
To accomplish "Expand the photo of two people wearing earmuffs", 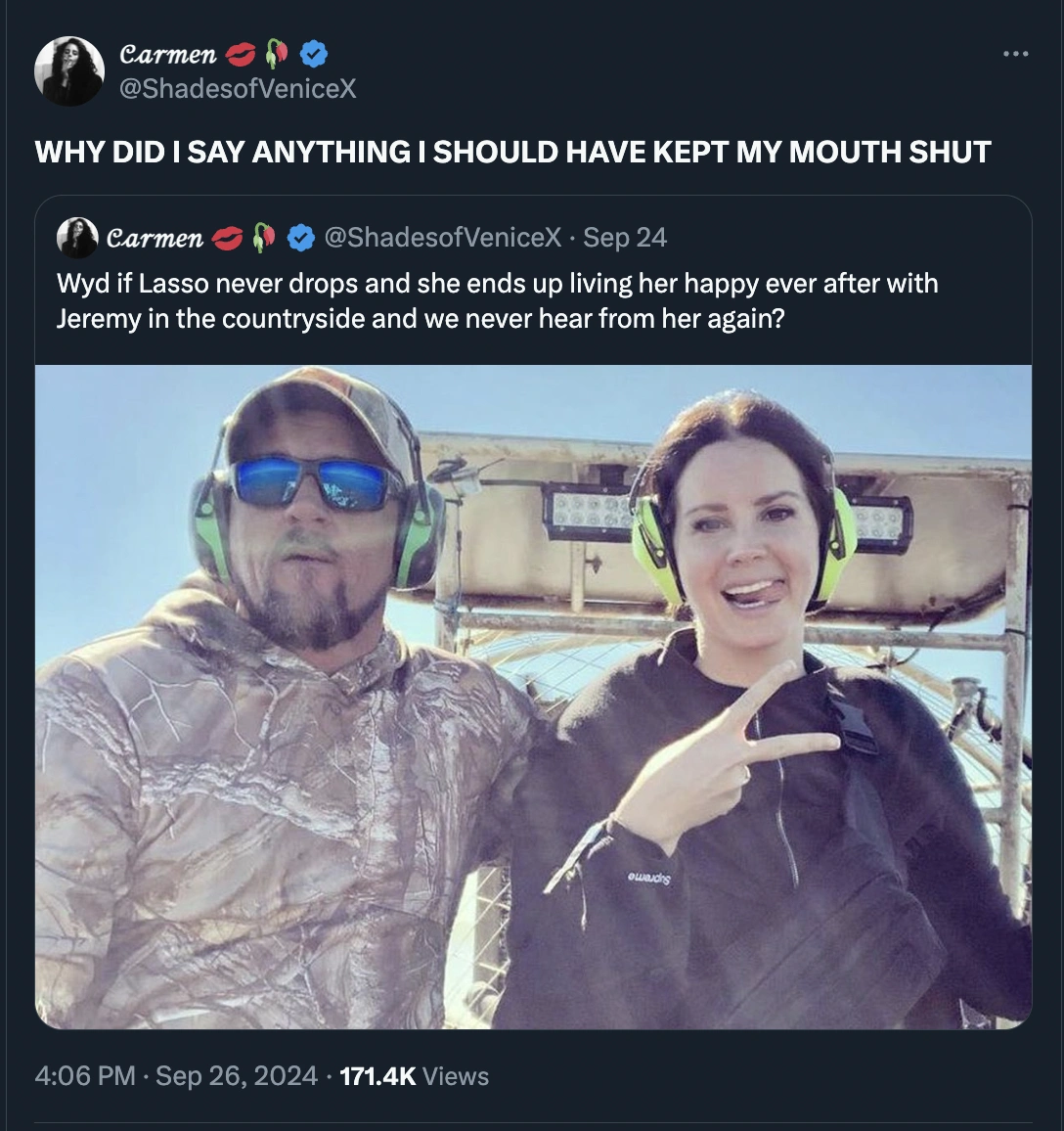I will point(533,697).
